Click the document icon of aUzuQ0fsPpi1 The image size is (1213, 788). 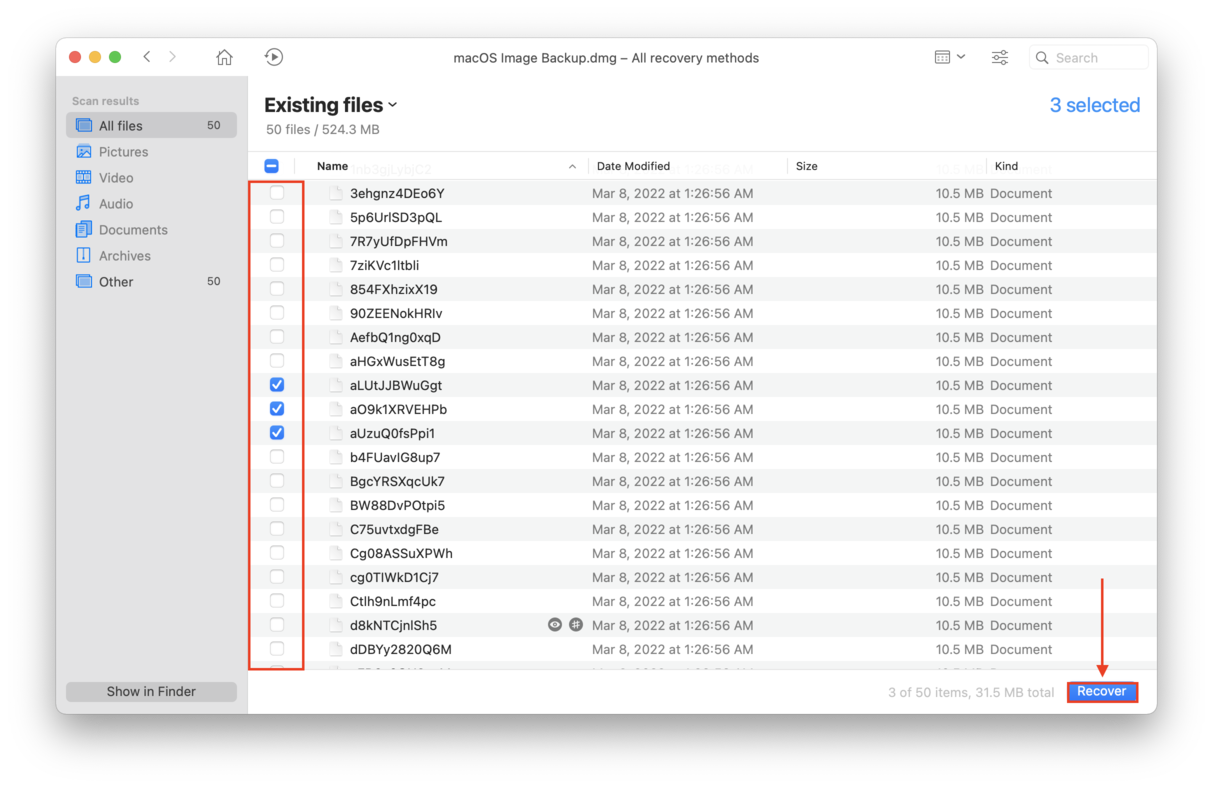click(336, 433)
